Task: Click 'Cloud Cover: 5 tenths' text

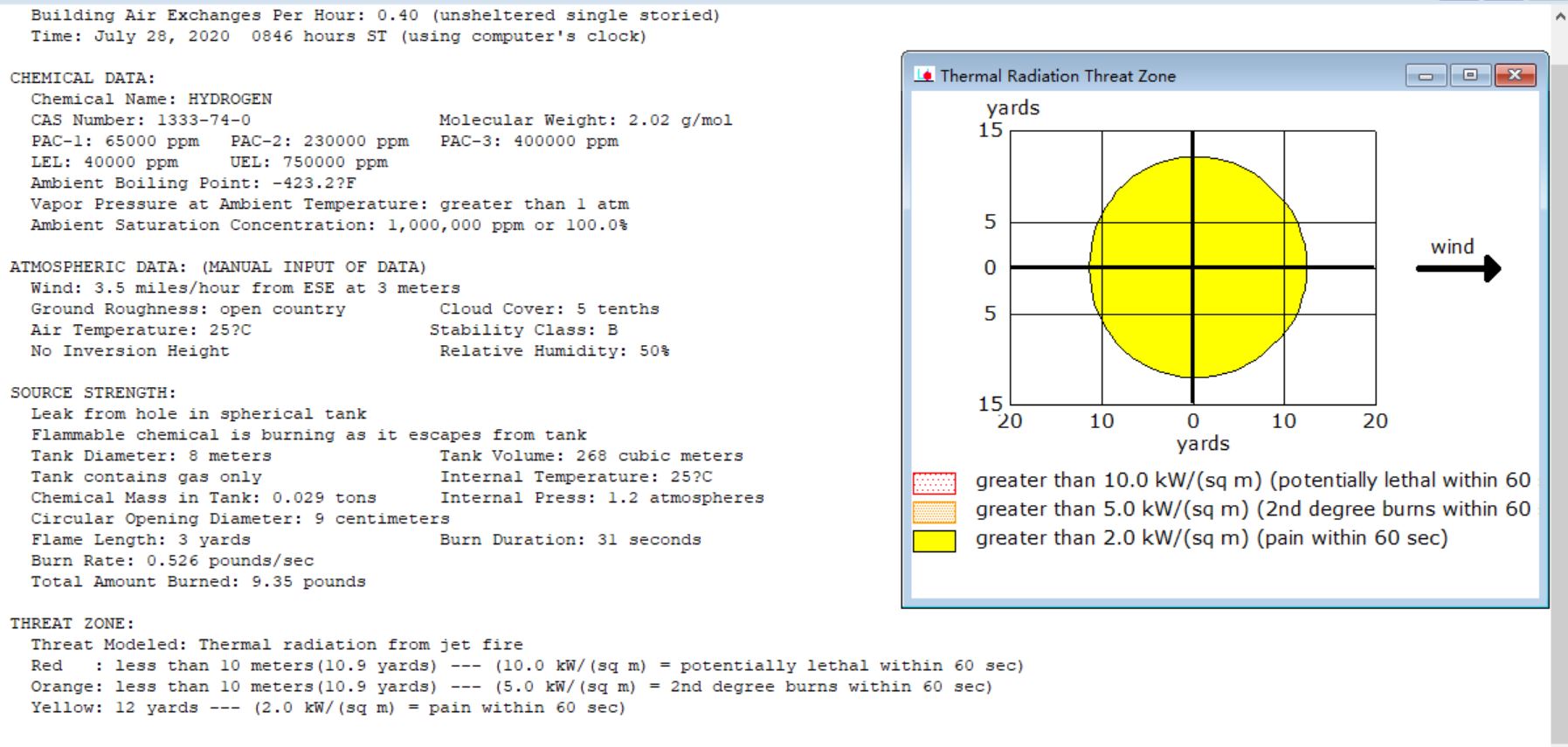Action: point(549,308)
